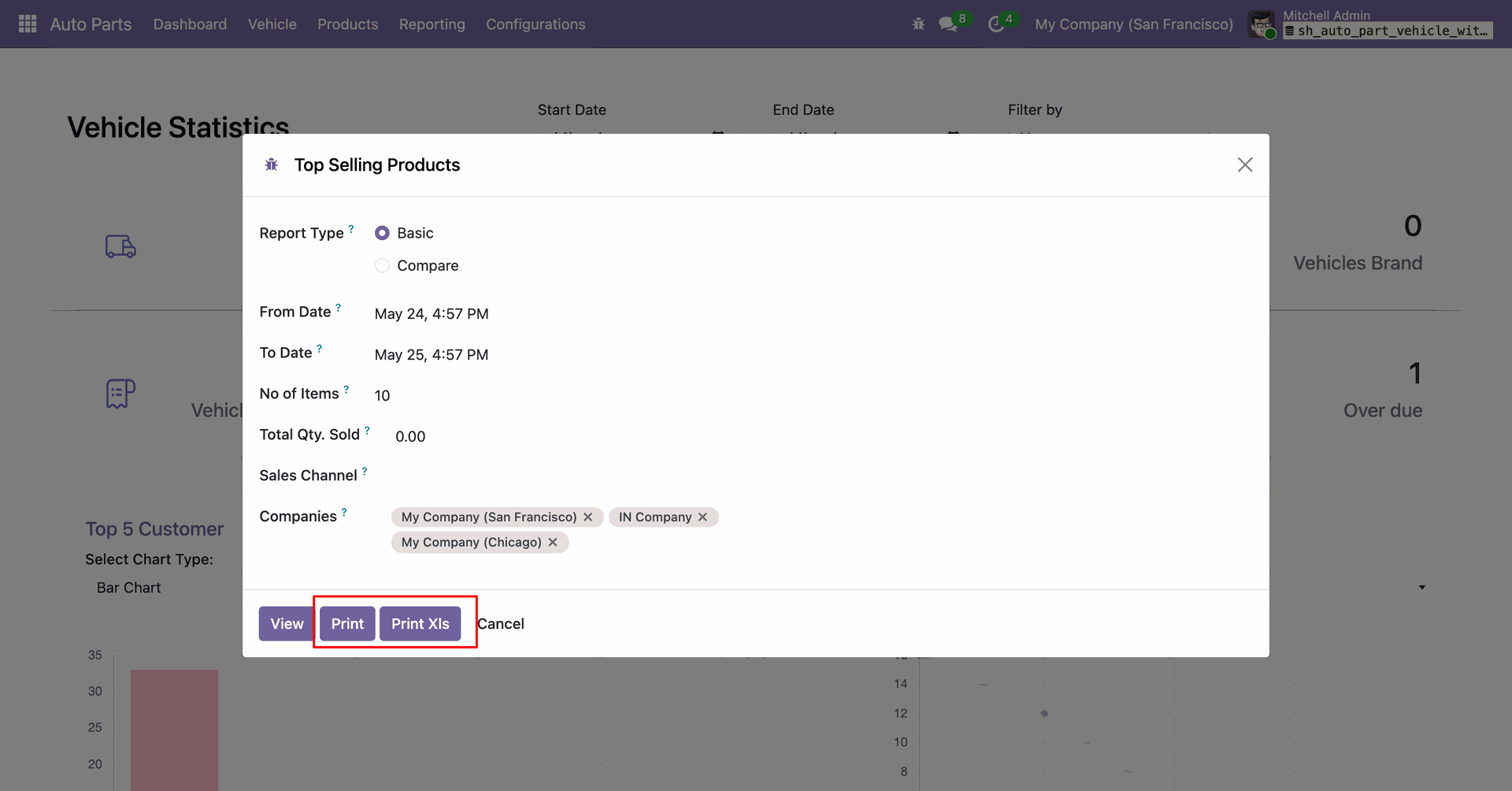Click the Top 5 Customer heading
Viewport: 1512px width, 791px height.
point(154,529)
